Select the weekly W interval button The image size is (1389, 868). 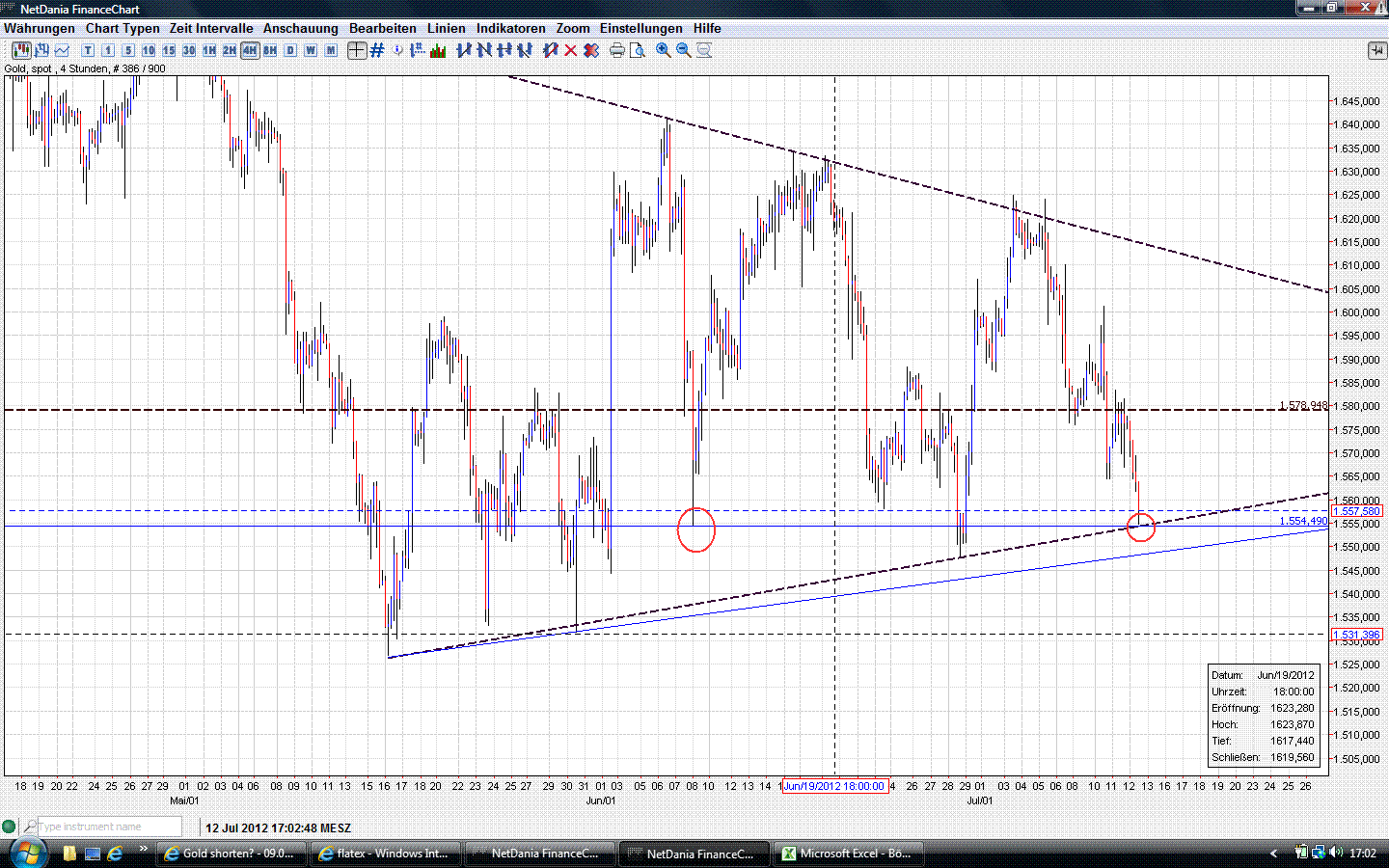[x=311, y=50]
